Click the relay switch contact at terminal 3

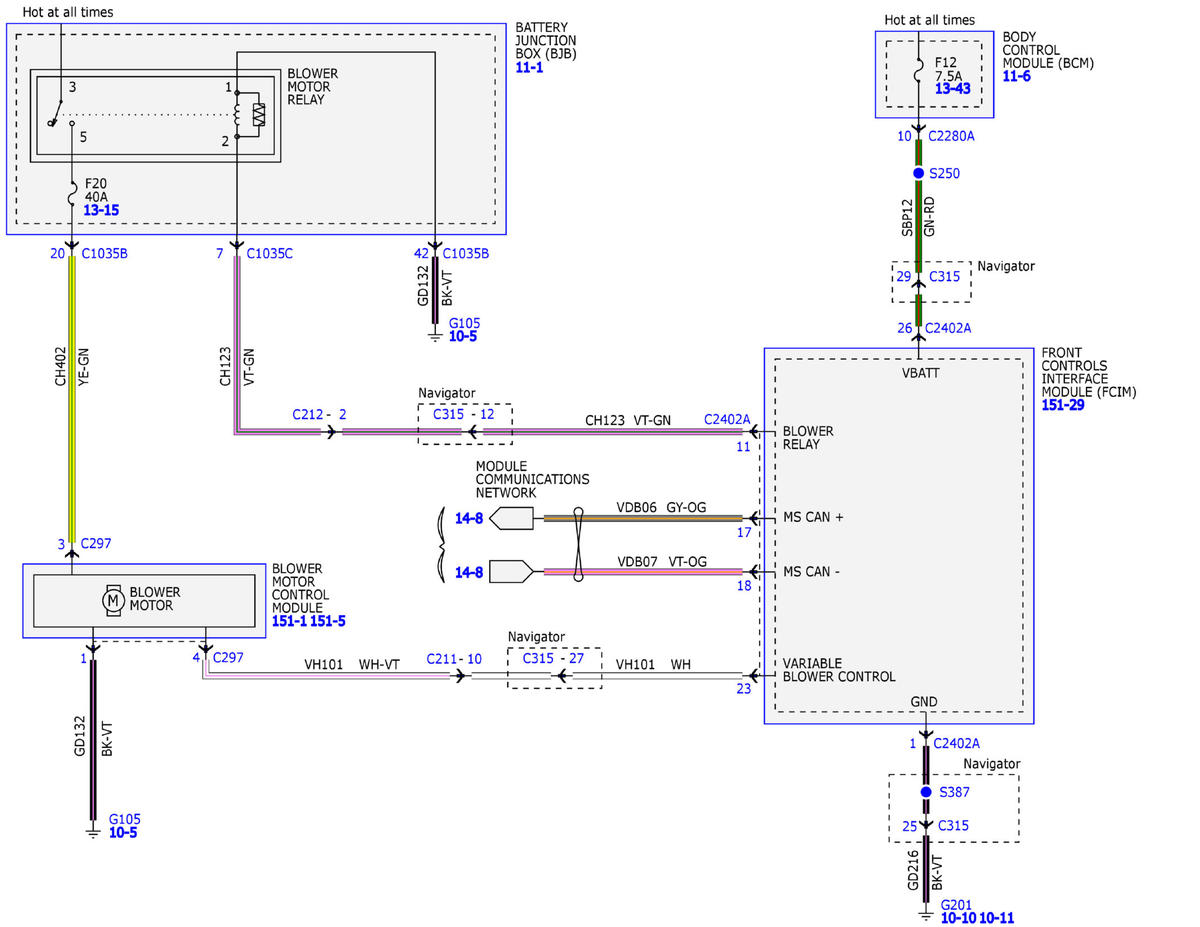tap(54, 112)
